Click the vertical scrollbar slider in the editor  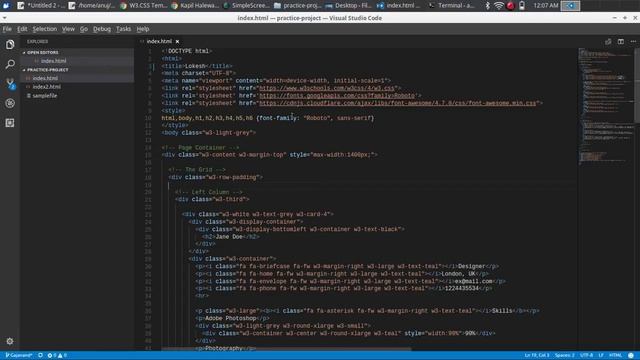click(x=637, y=85)
